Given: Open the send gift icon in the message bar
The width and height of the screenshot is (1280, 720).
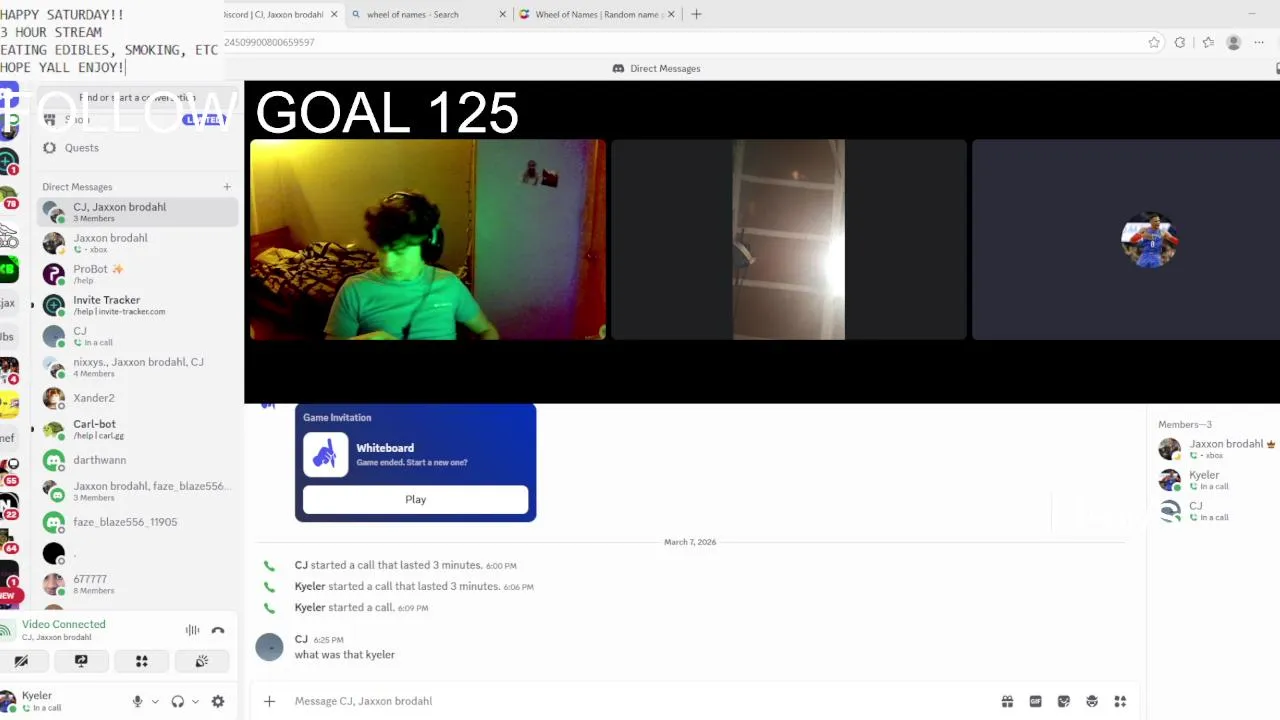Looking at the screenshot, I should click(x=1007, y=701).
